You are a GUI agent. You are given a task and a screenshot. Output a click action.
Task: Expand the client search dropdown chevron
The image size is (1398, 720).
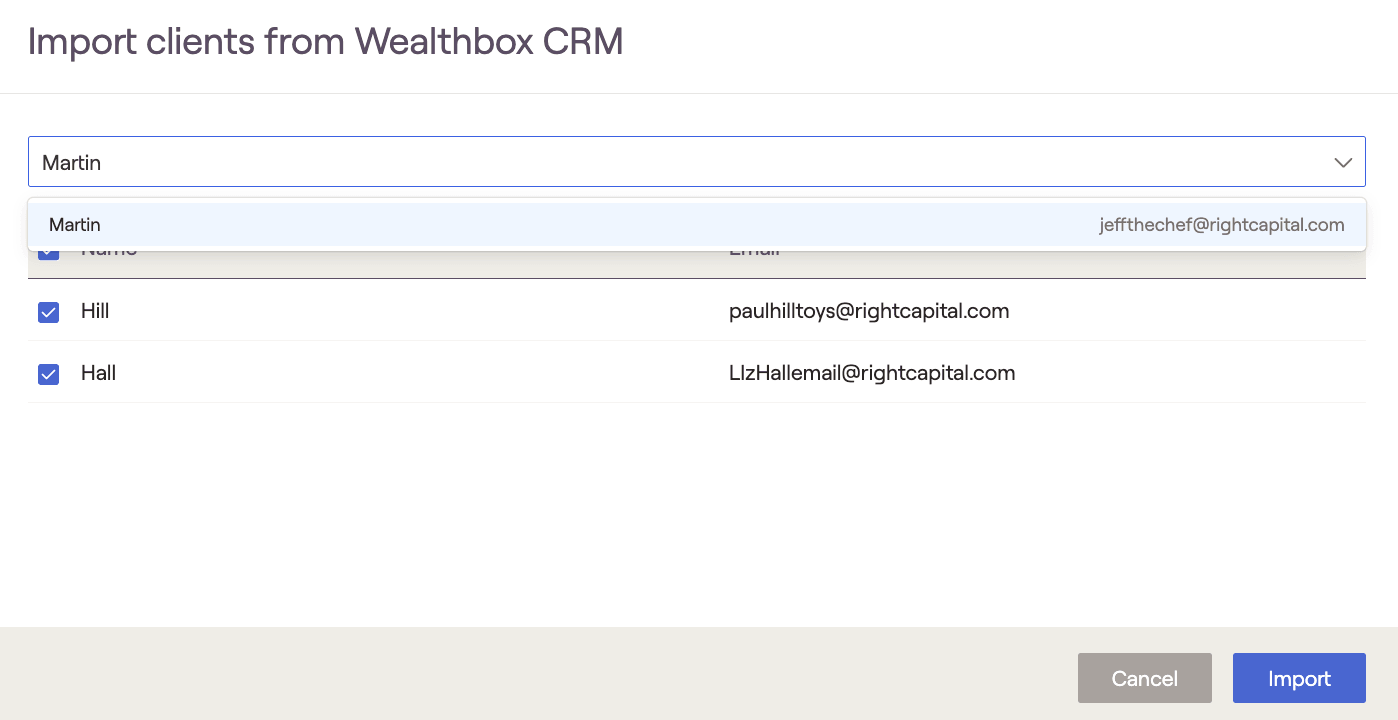tap(1343, 162)
